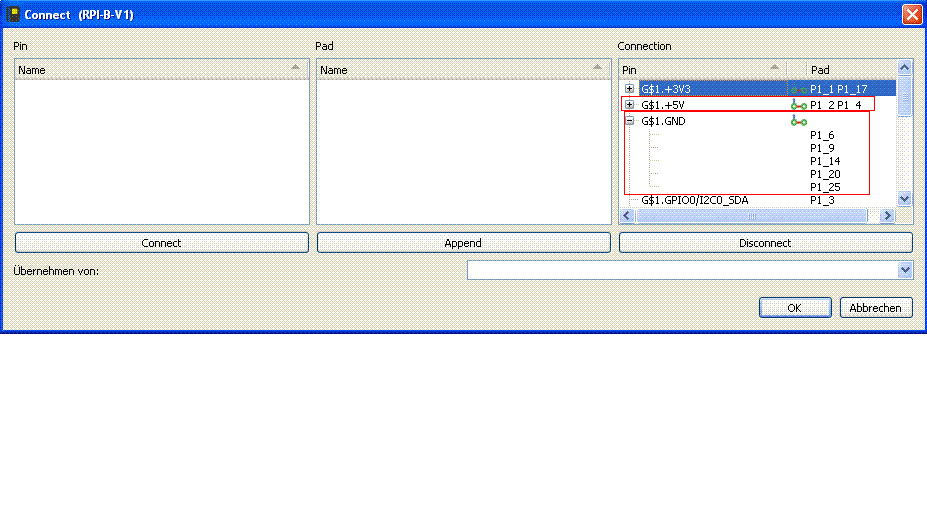Expand the G$1.+3V3 connection row
The height and width of the screenshot is (513, 927).
(x=629, y=89)
